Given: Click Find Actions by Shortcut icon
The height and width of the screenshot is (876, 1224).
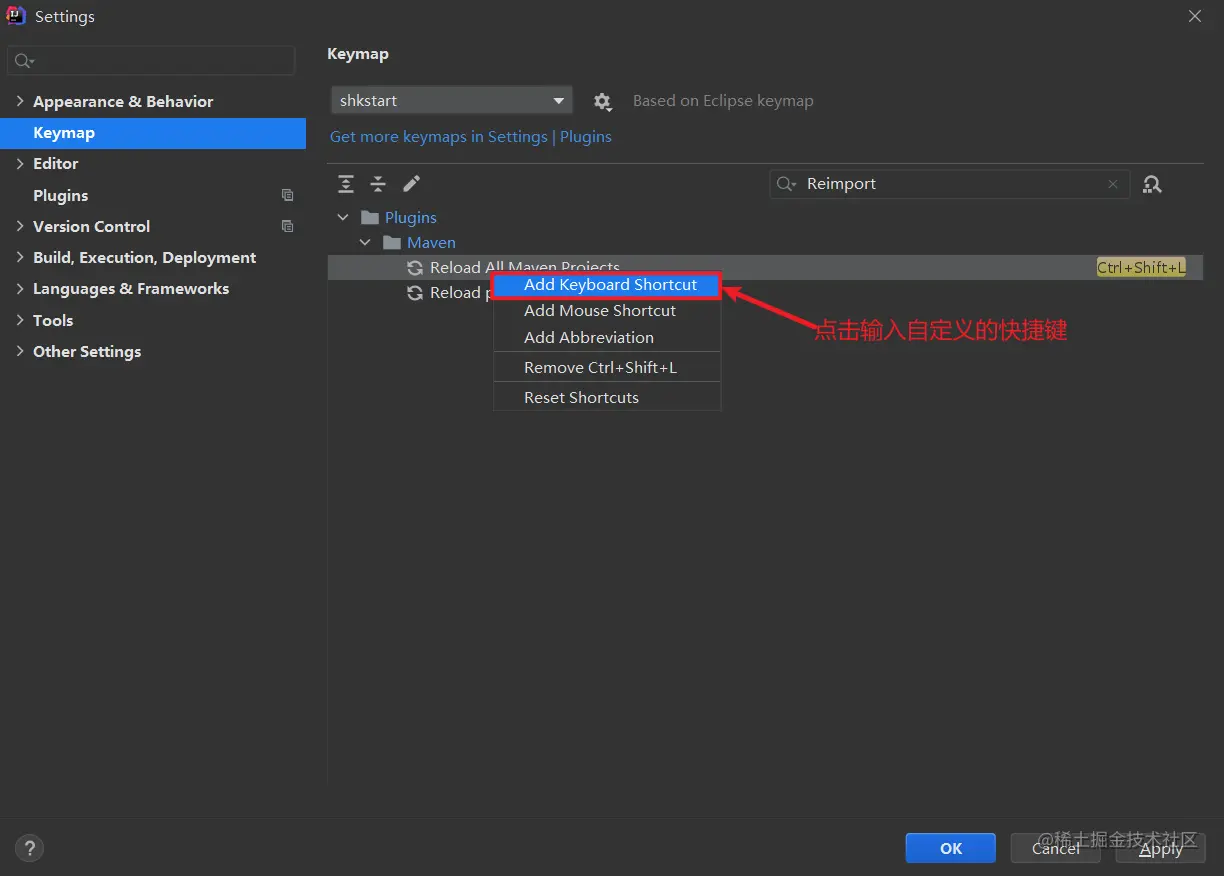Looking at the screenshot, I should 1152,184.
